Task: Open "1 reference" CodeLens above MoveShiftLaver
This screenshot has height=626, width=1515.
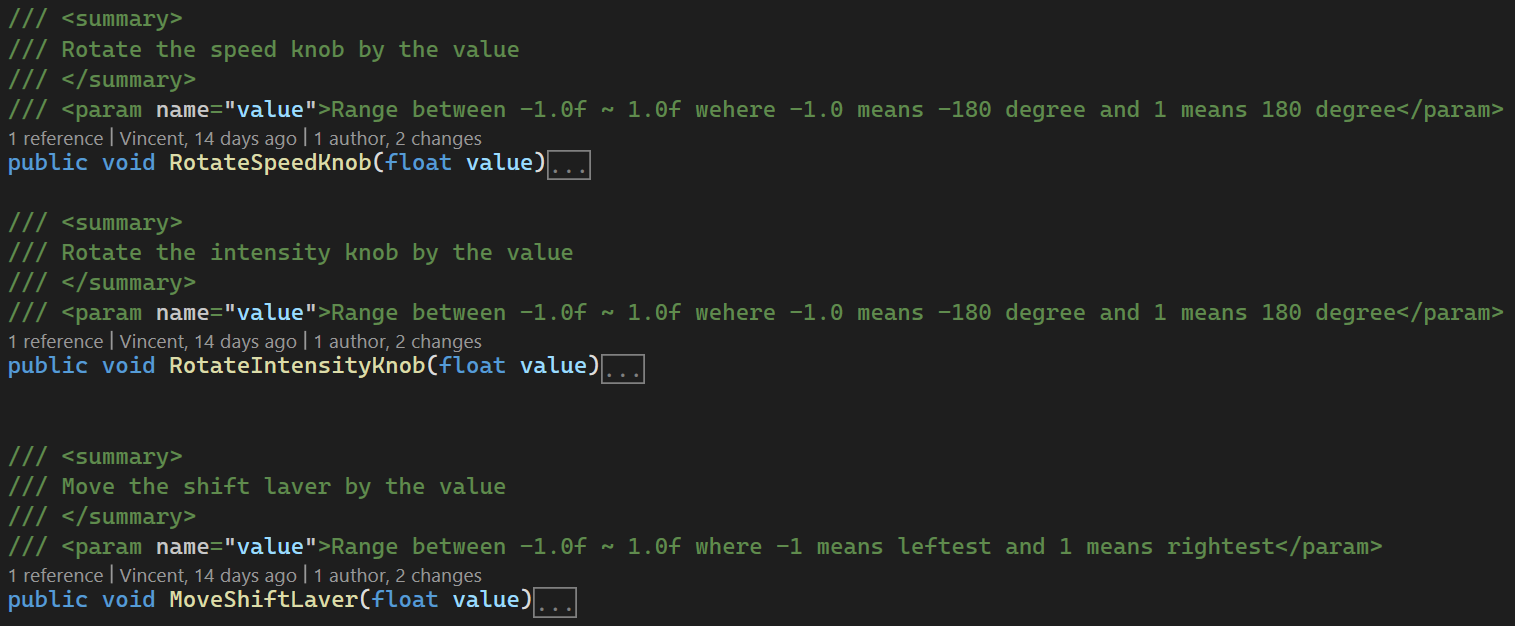Action: pos(55,576)
